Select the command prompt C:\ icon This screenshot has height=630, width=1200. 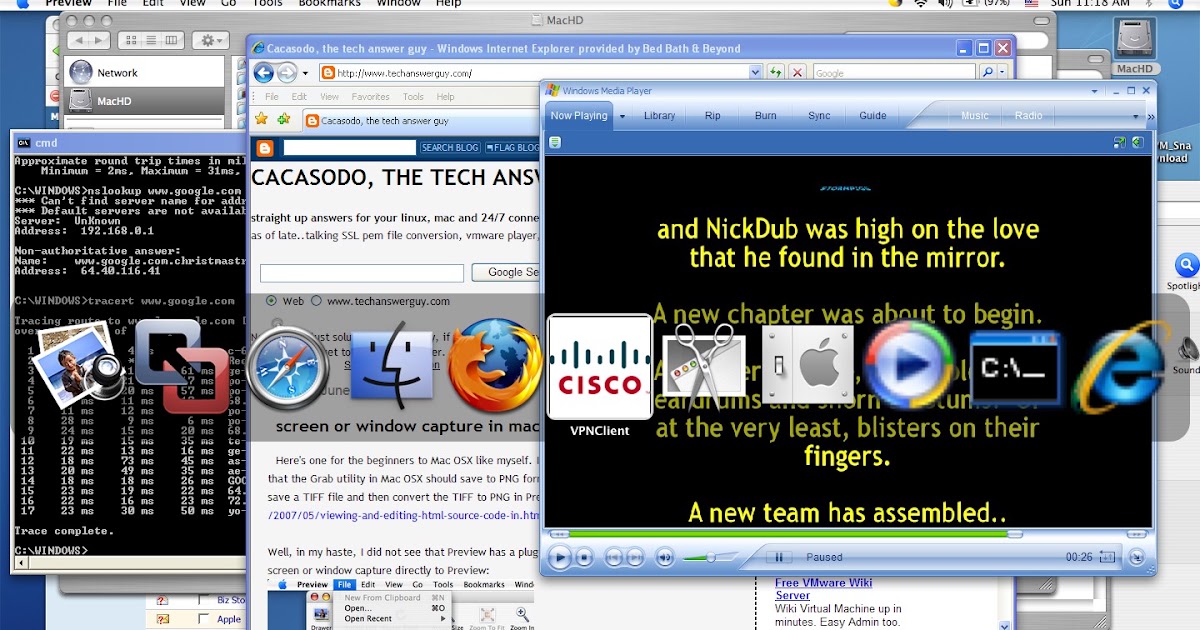click(1016, 368)
